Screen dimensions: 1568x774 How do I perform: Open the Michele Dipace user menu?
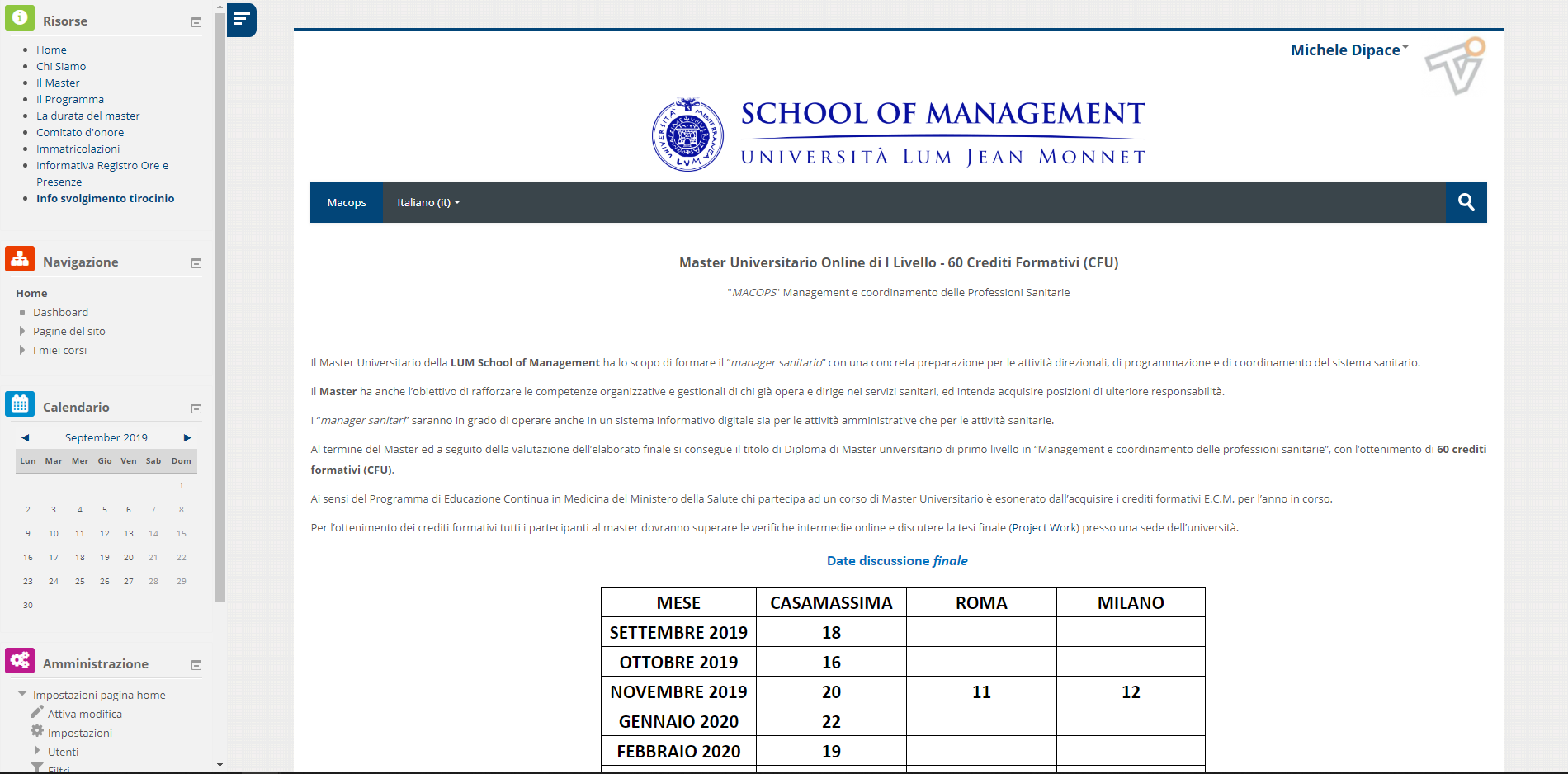tap(1349, 50)
